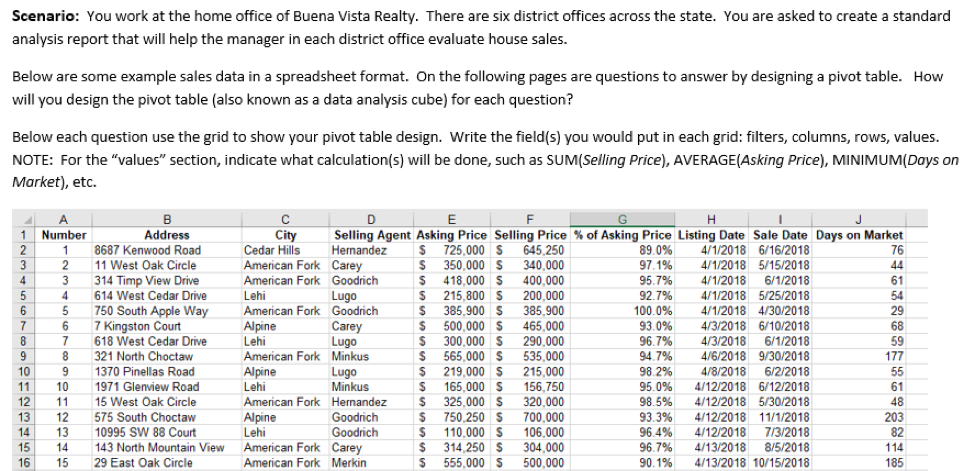Click cell '750 South Apple Way'
975x471 pixels.
tap(167, 311)
